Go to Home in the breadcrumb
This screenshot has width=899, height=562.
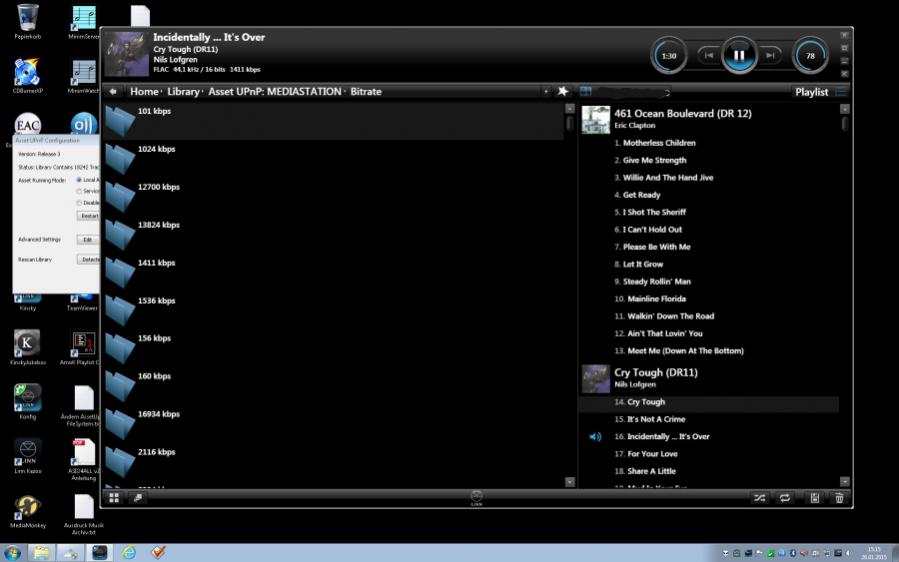[144, 92]
